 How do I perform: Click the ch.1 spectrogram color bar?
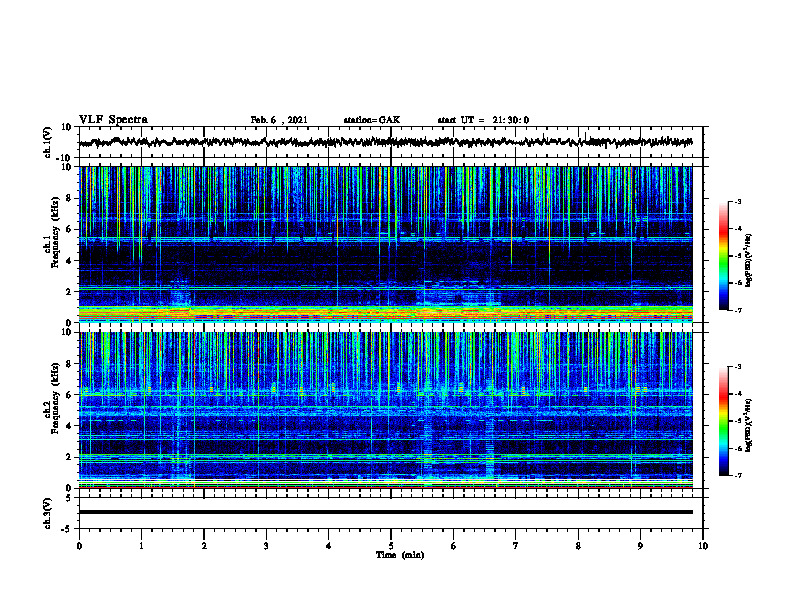click(723, 256)
